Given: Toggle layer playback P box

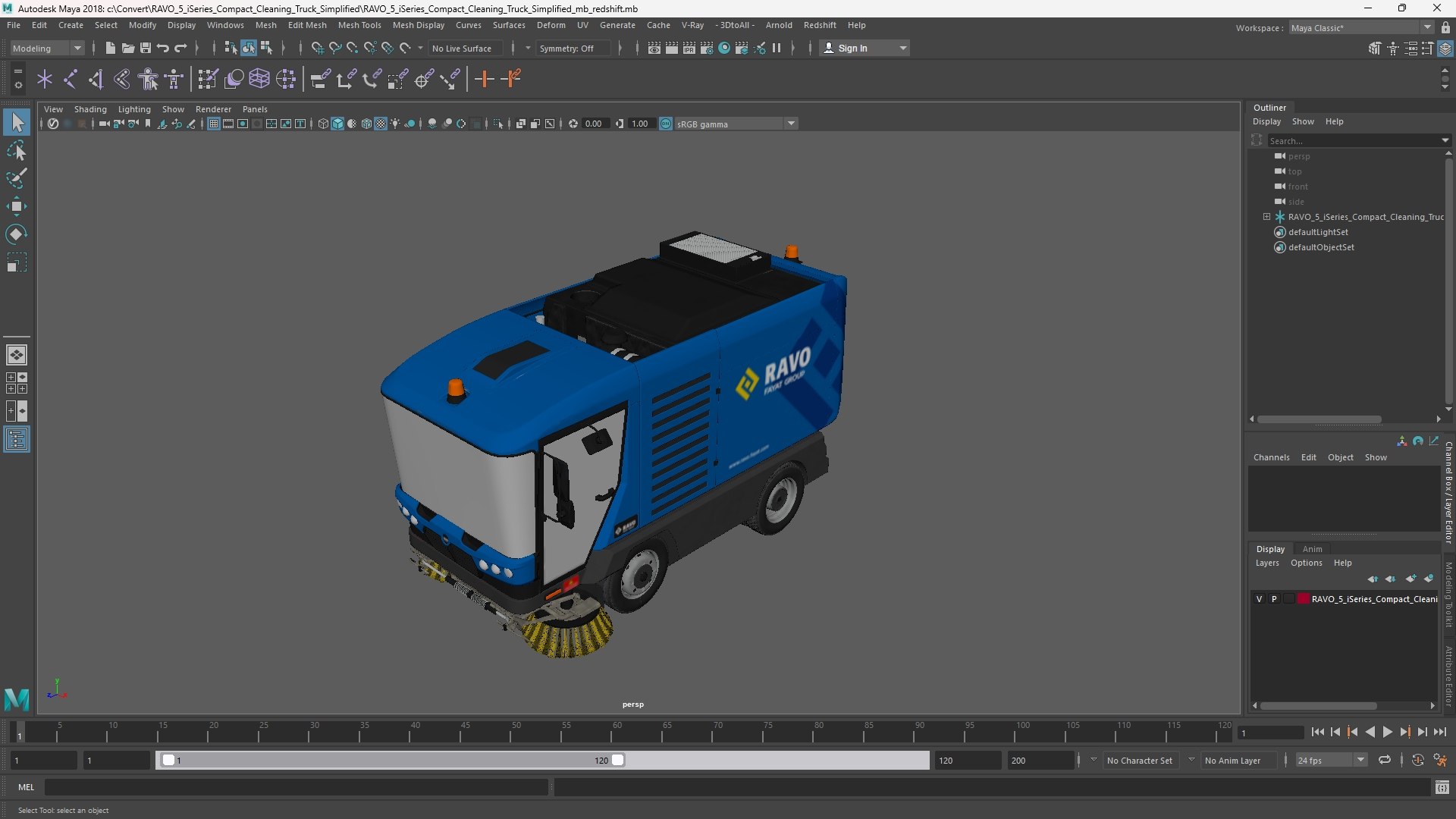Looking at the screenshot, I should (x=1274, y=599).
